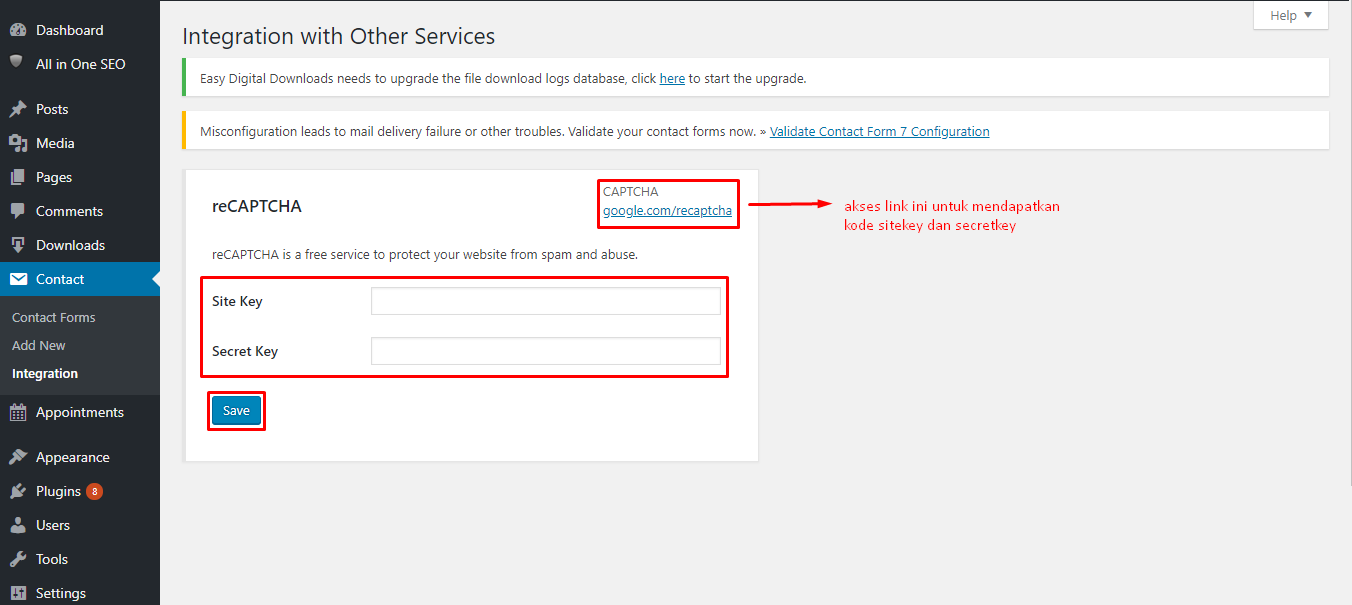This screenshot has width=1352, height=605.
Task: Click the Validate Contact Form 7 Configuration link
Action: click(879, 131)
